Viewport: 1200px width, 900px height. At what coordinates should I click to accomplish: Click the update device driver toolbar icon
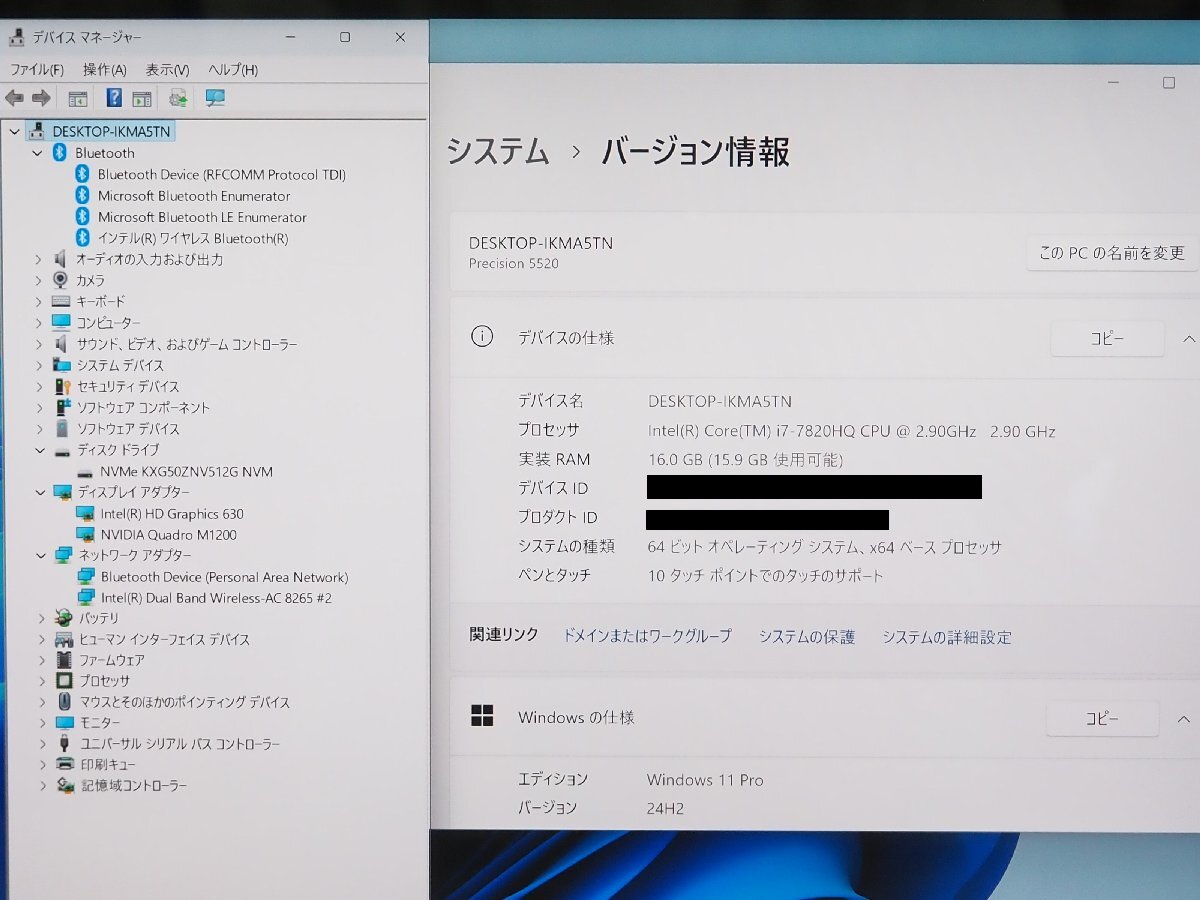178,98
